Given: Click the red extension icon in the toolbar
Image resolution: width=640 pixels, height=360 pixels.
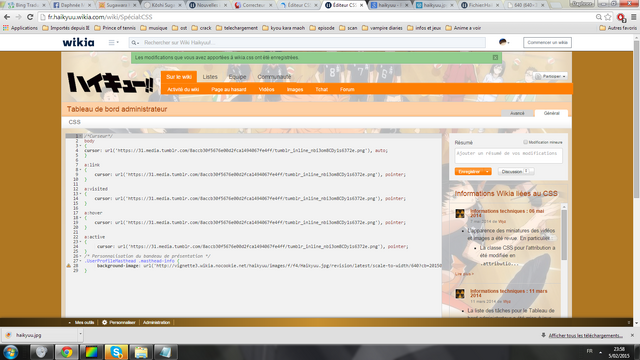Looking at the screenshot, I should 621,17.
